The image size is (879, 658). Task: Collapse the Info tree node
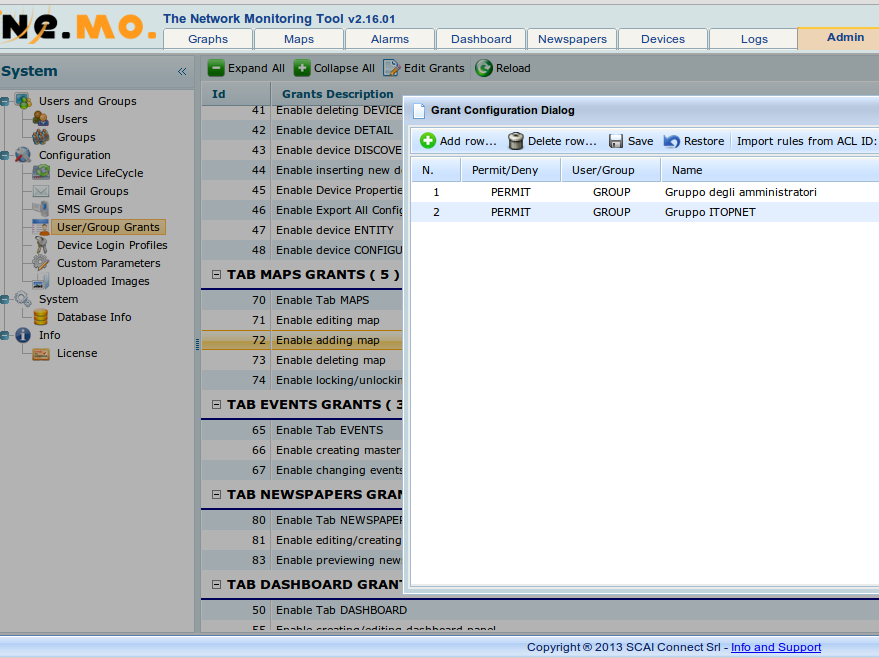(x=4, y=335)
